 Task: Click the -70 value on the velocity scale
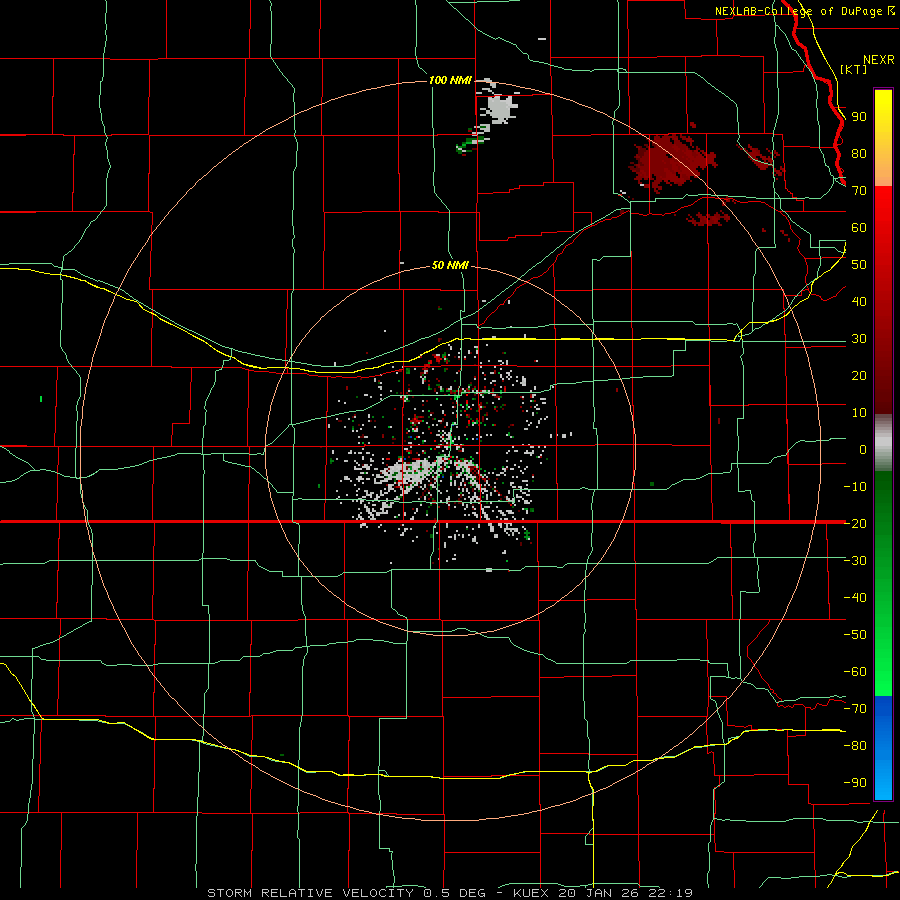(x=855, y=708)
